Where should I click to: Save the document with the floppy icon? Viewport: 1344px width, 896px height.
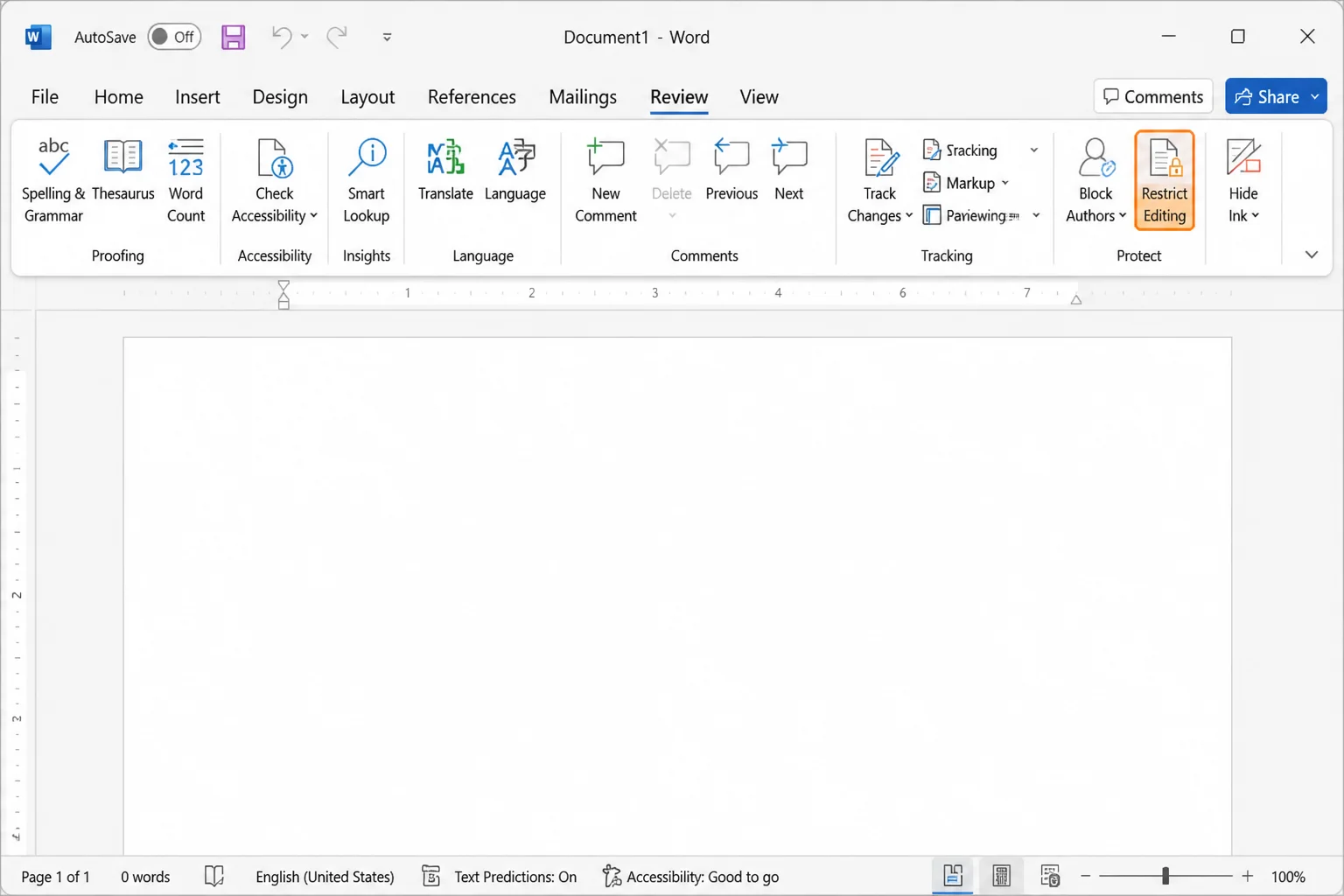[233, 37]
